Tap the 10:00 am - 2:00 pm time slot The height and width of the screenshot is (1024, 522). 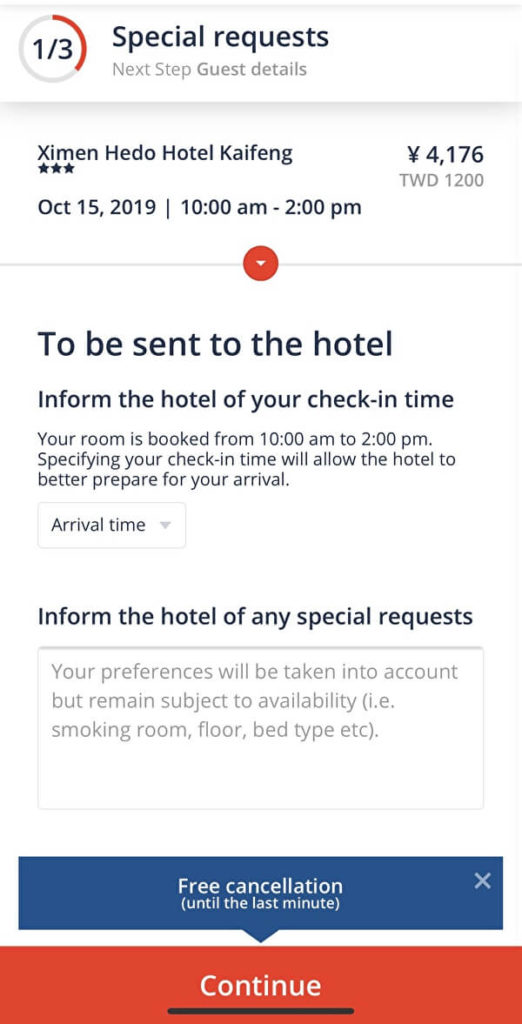click(x=271, y=208)
